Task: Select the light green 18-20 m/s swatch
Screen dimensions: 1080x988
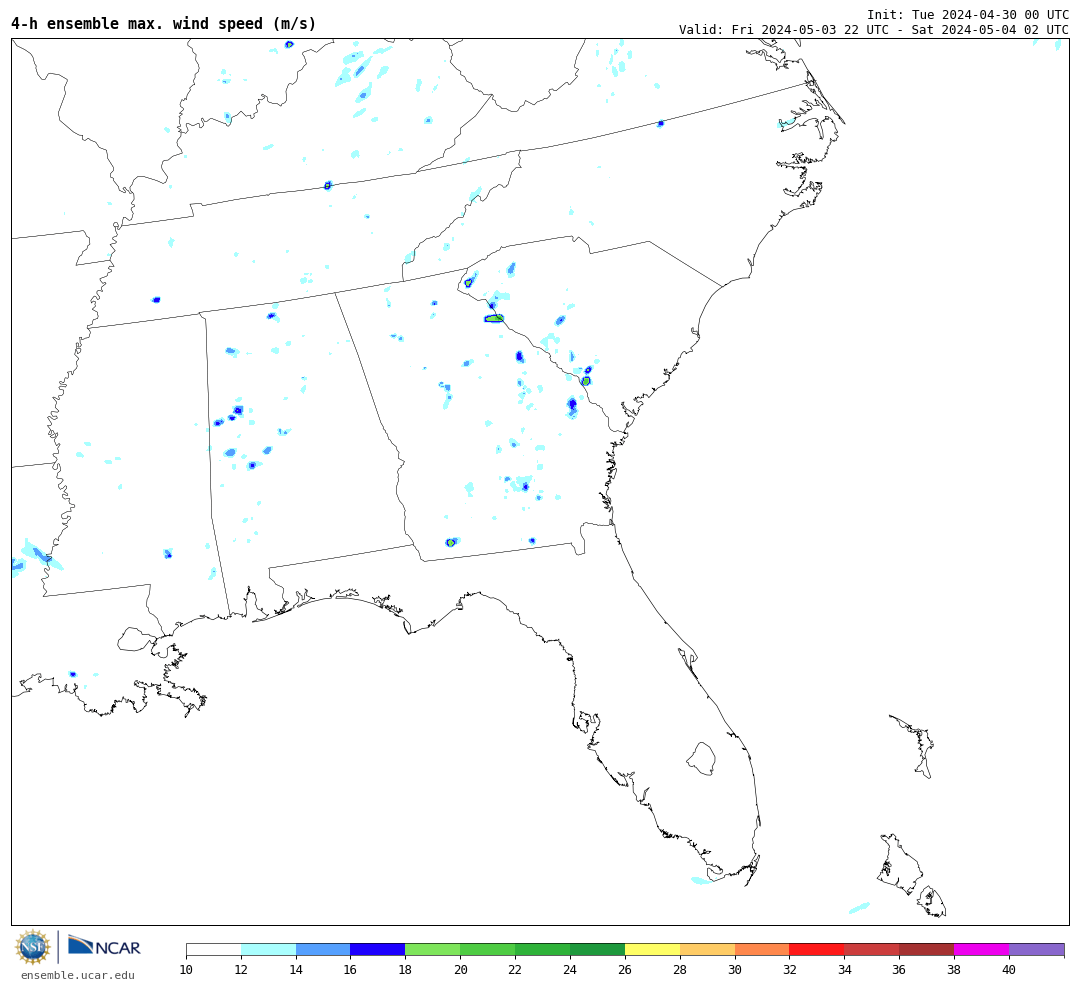Action: [x=433, y=950]
